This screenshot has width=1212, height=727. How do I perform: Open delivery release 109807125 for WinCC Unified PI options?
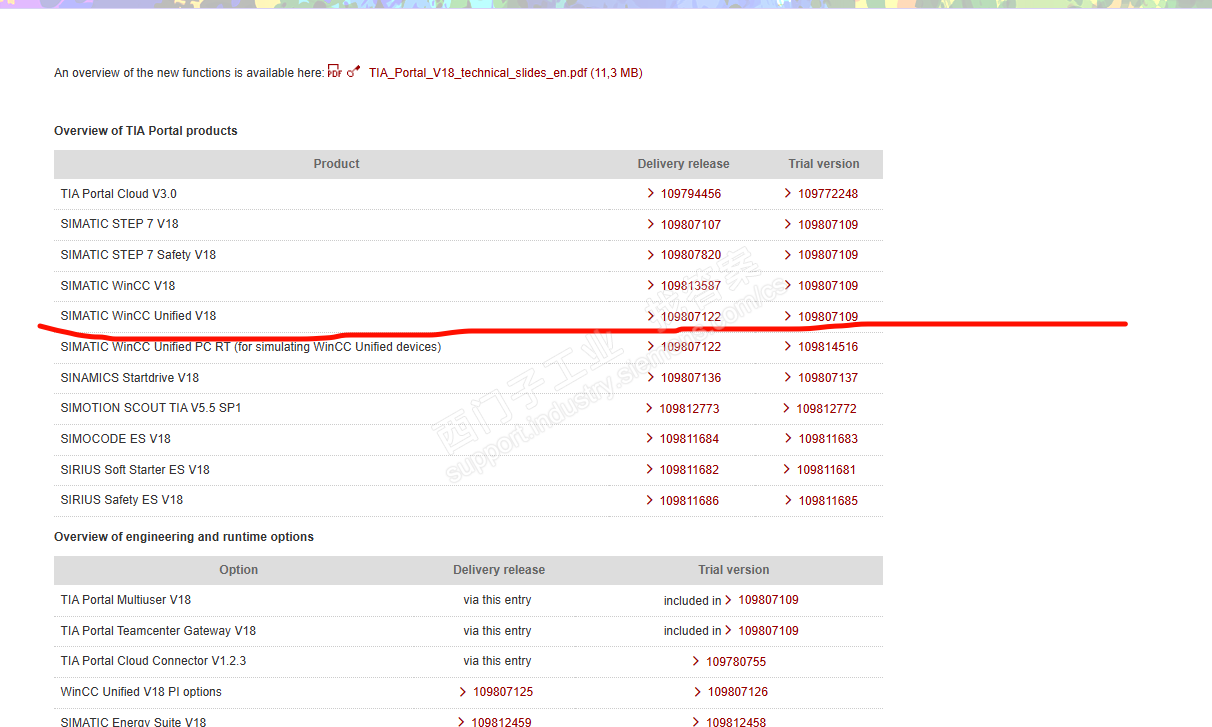pyautogui.click(x=503, y=692)
